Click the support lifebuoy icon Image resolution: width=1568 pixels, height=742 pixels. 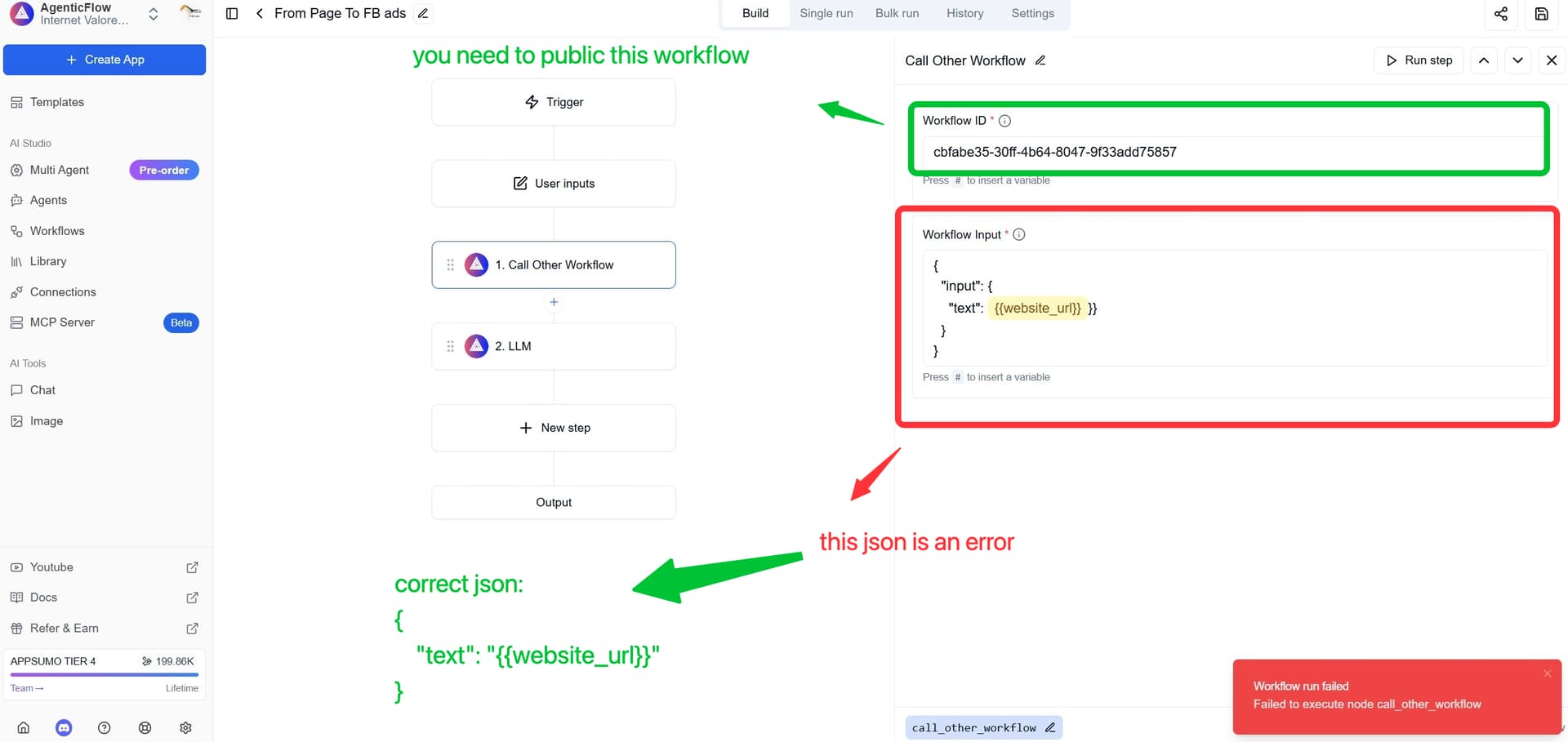pyautogui.click(x=145, y=728)
